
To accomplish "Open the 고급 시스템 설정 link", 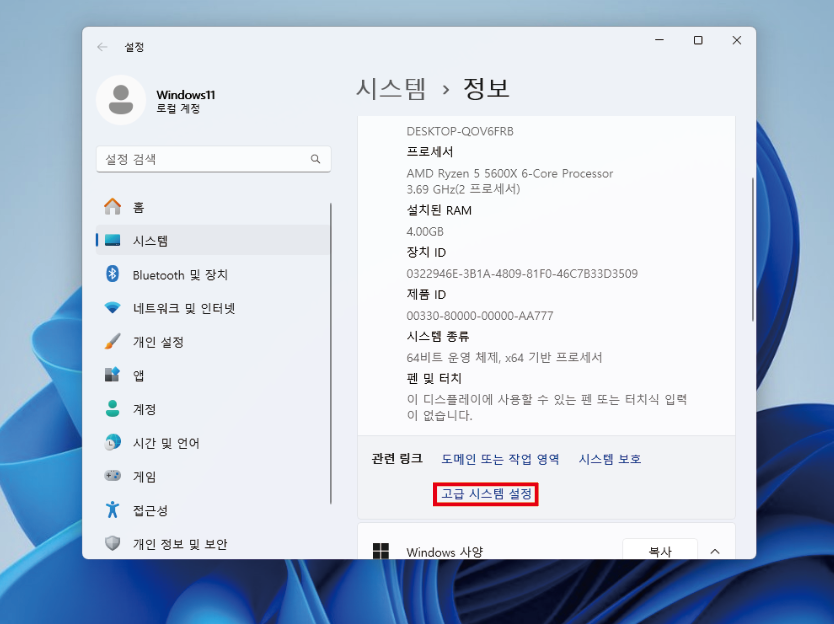I will tap(486, 494).
